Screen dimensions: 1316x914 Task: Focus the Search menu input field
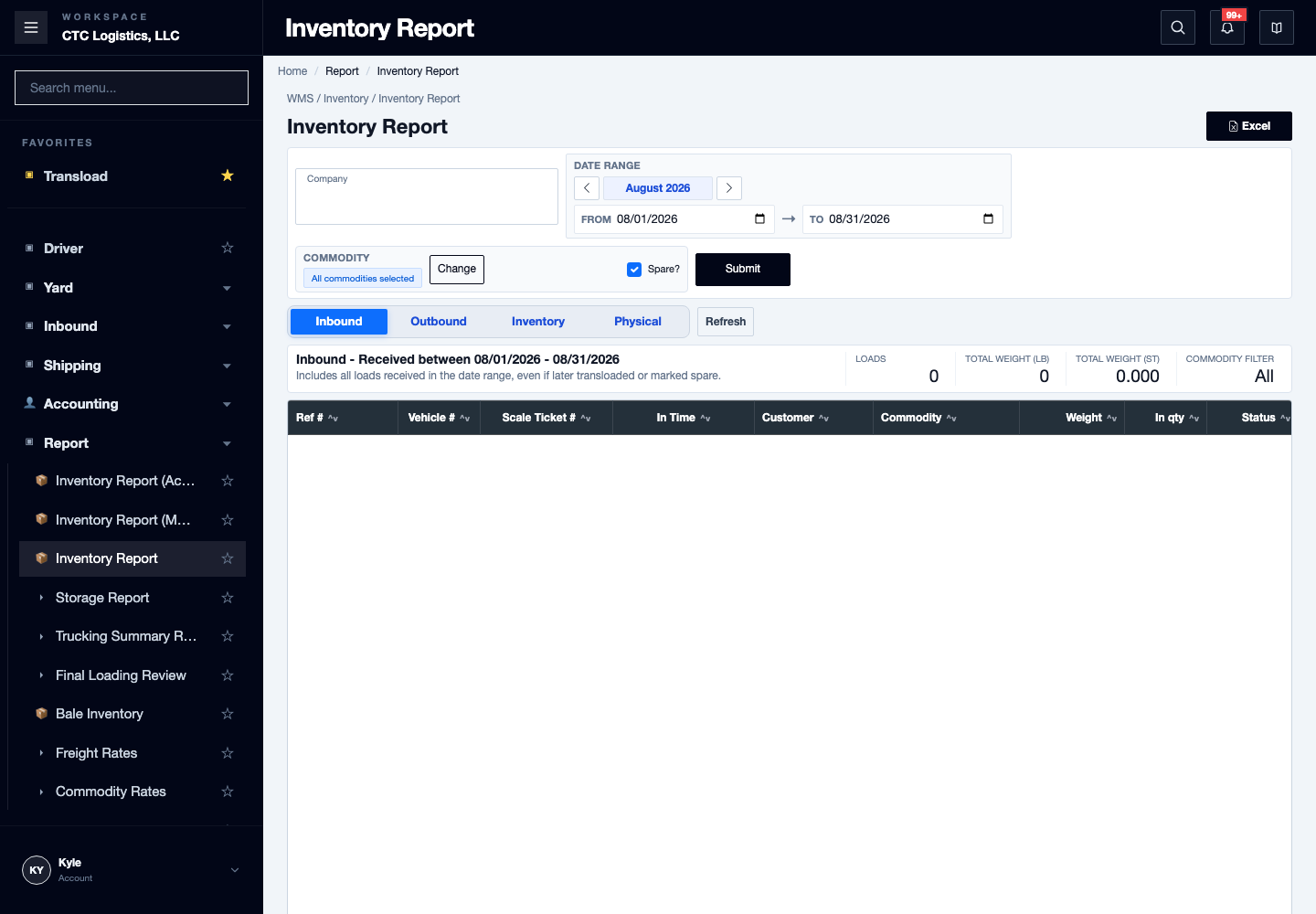(132, 88)
